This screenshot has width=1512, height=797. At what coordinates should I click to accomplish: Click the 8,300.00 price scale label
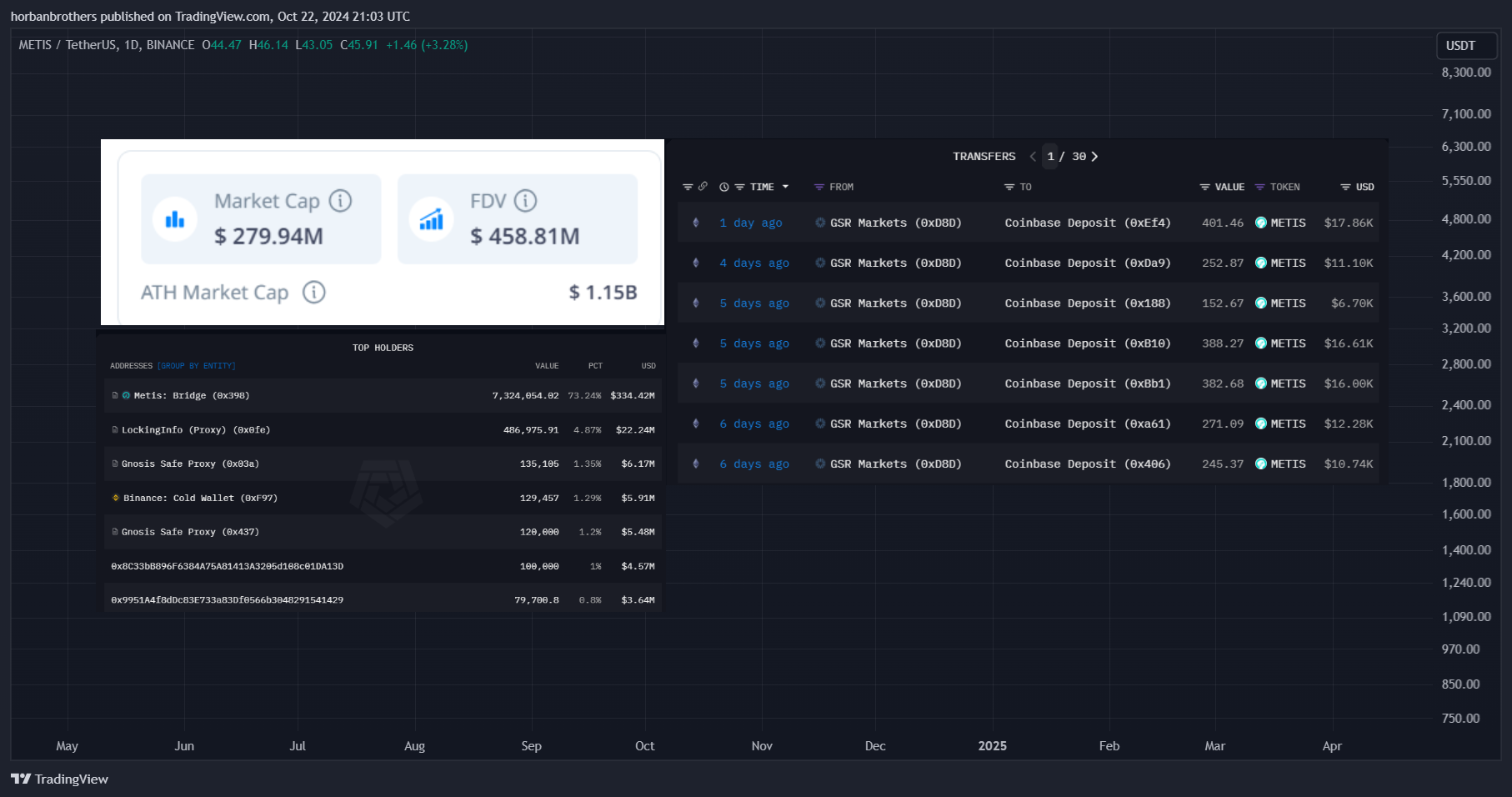point(1466,73)
